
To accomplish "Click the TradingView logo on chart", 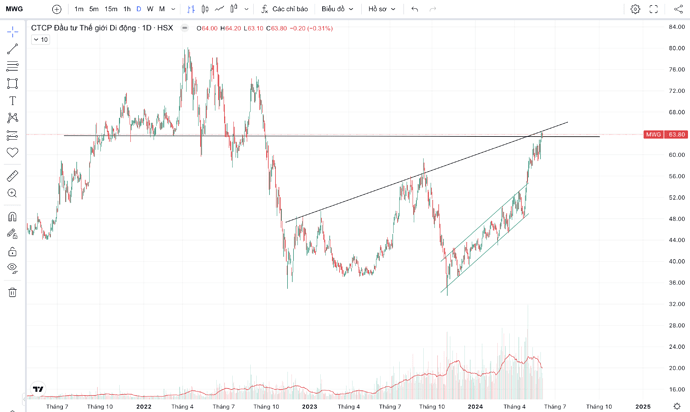I will 38,389.
